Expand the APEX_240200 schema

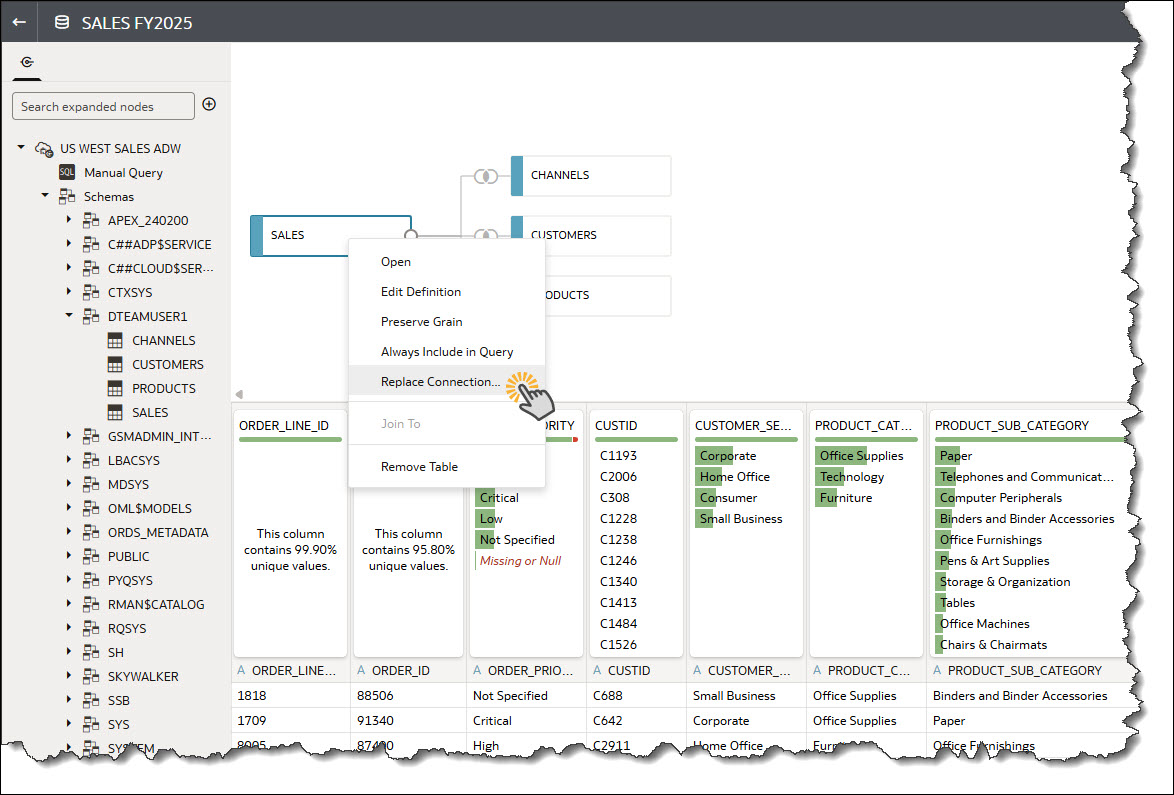click(x=69, y=219)
